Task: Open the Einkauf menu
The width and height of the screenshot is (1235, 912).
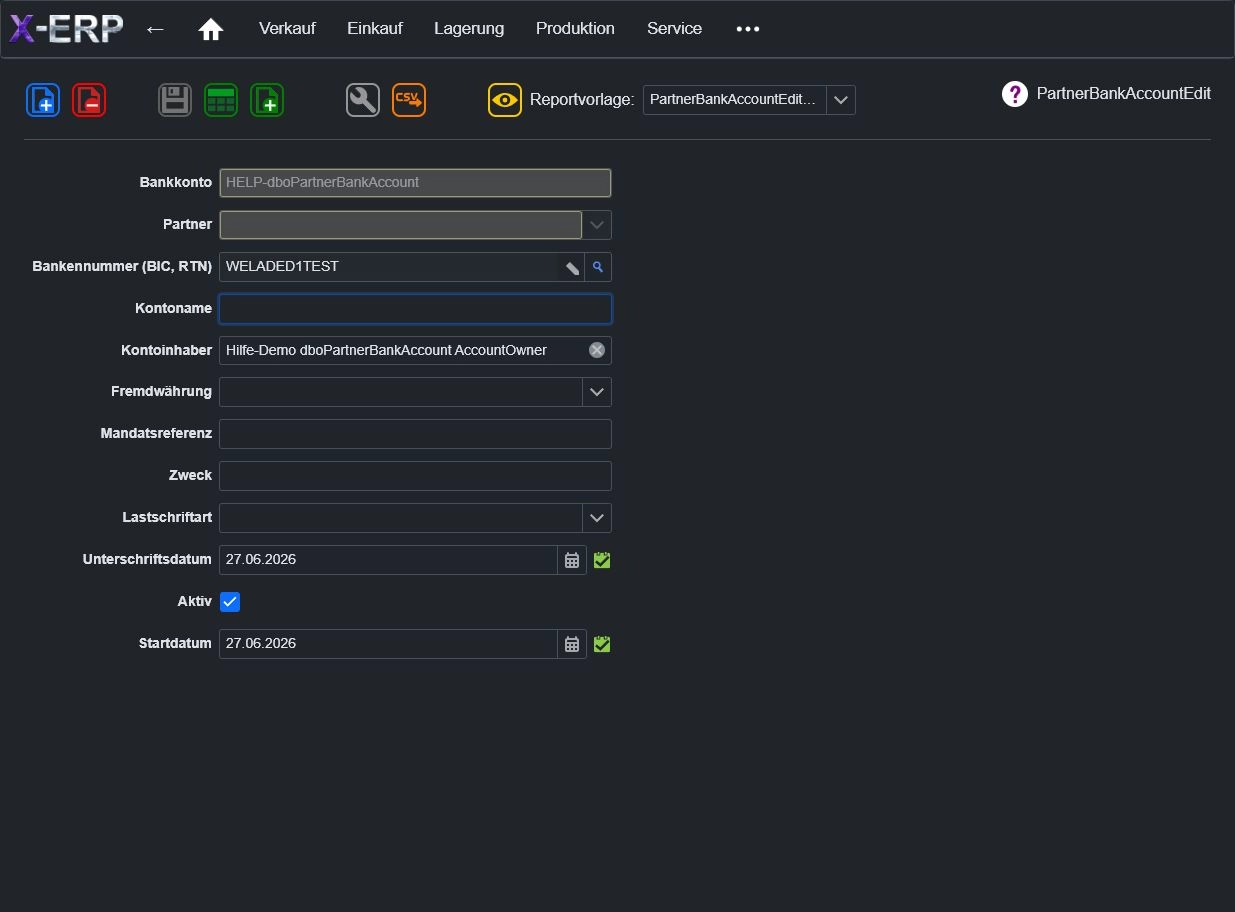Action: point(375,29)
